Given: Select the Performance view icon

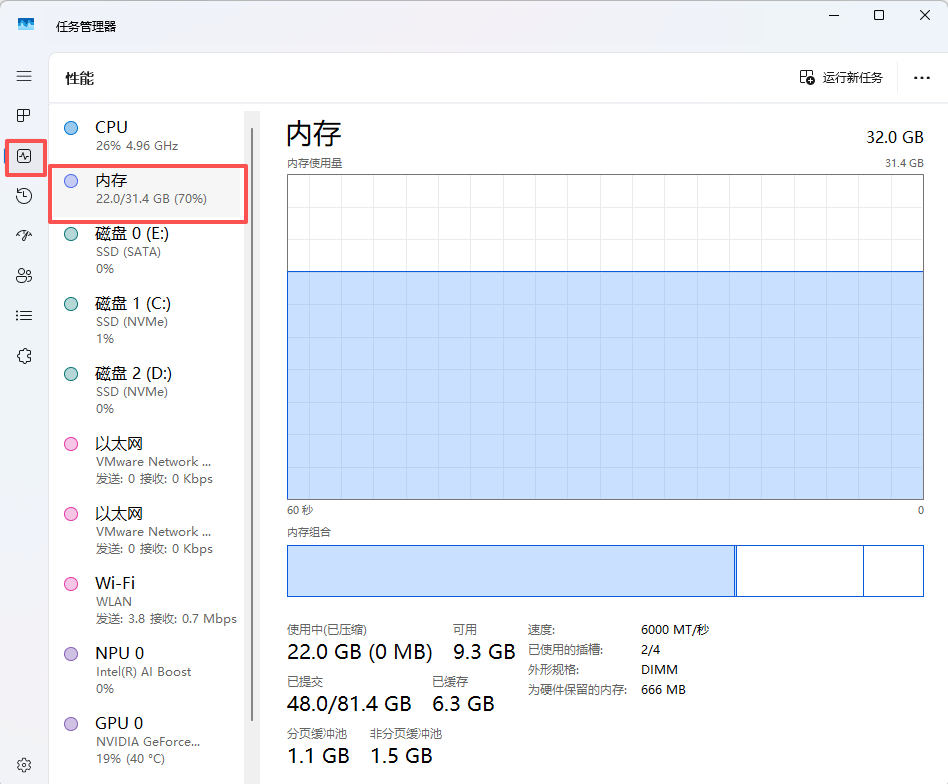Looking at the screenshot, I should (23, 156).
